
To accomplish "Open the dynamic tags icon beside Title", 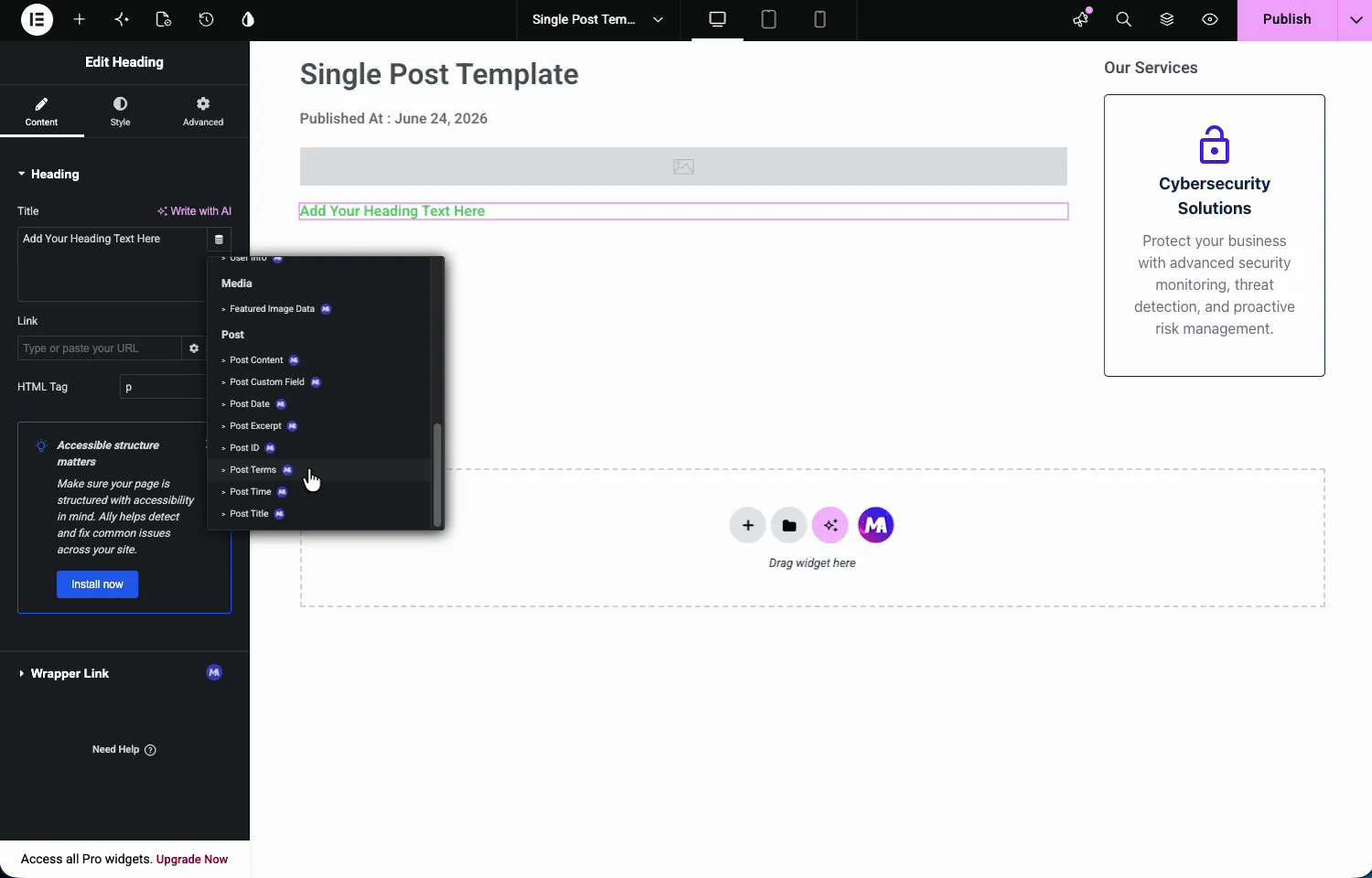I will pyautogui.click(x=219, y=240).
